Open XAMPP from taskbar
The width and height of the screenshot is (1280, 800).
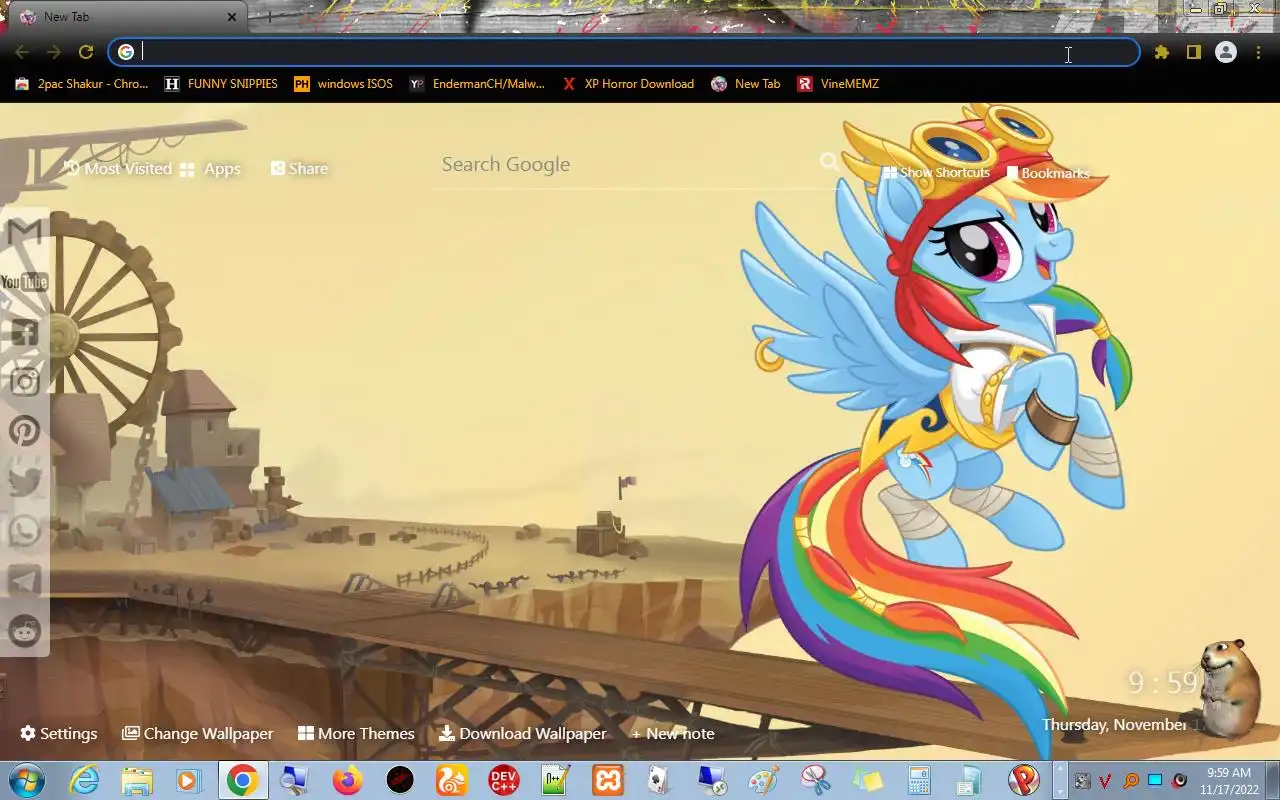coord(608,780)
